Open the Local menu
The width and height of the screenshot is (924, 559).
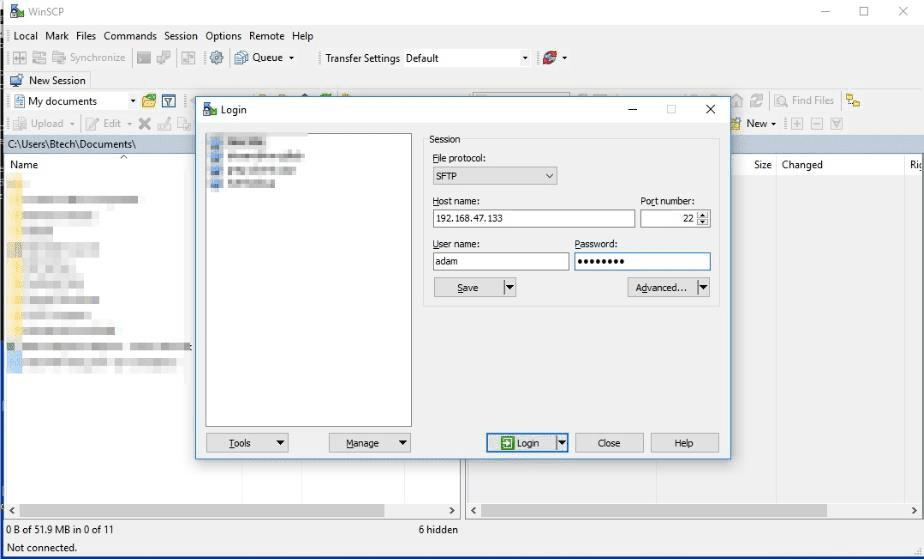point(25,36)
